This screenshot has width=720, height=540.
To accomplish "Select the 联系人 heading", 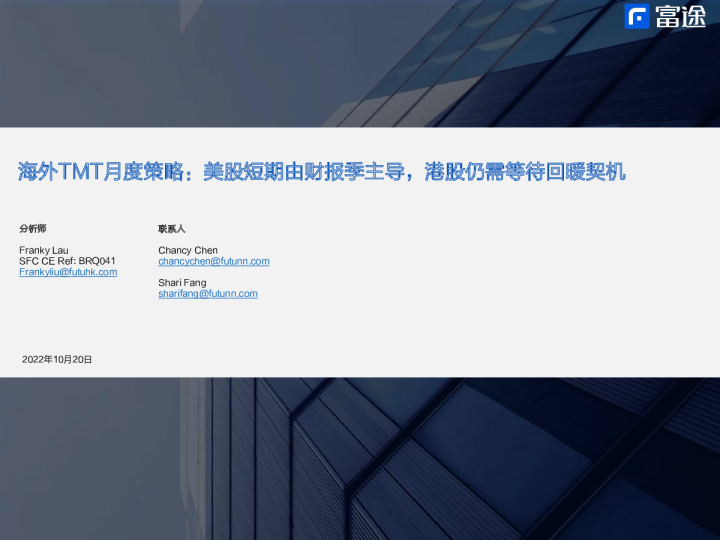I will (172, 229).
